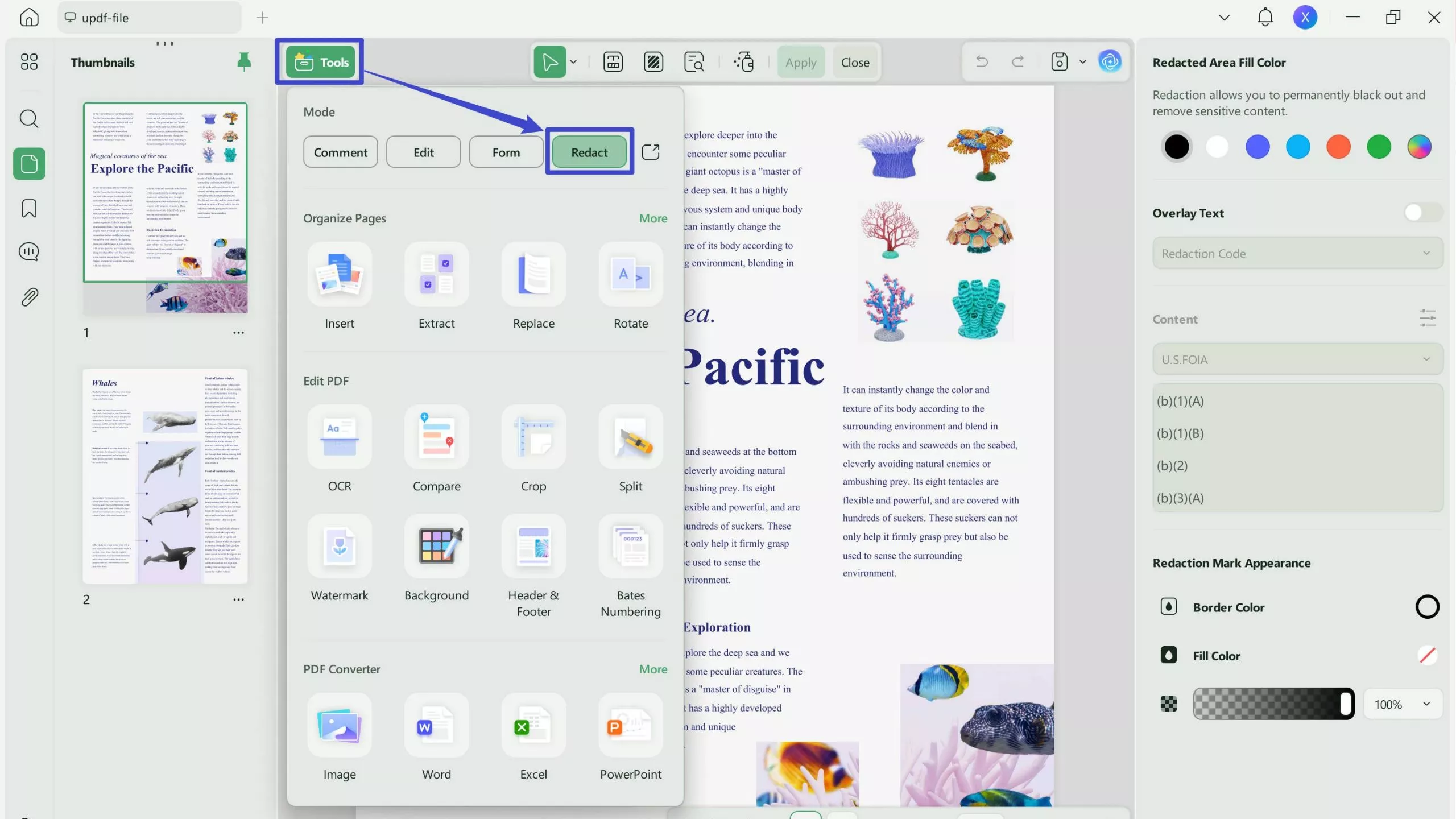Unpin the Thumbnails panel
This screenshot has width=1456, height=819.
[x=243, y=62]
